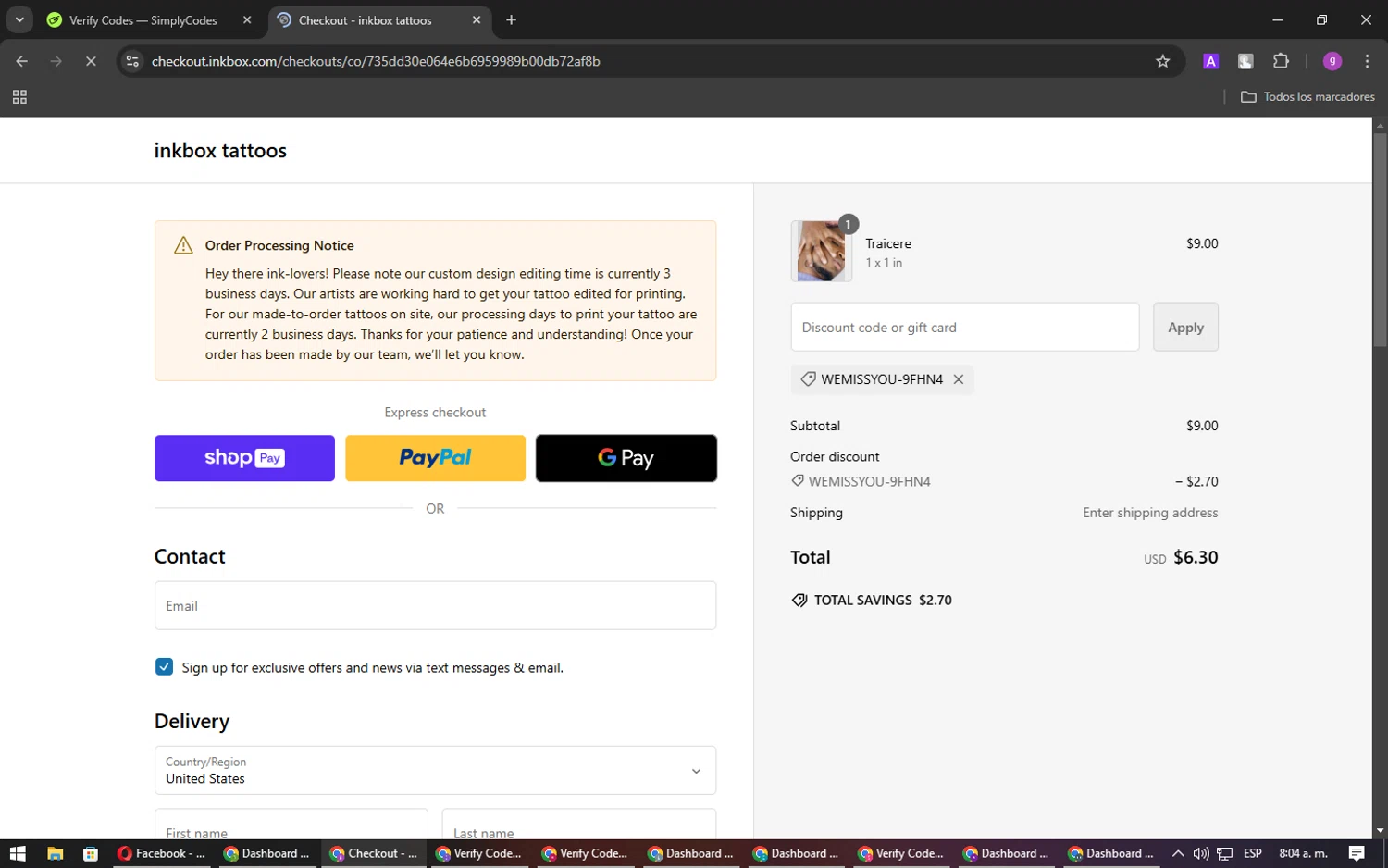Show hidden system tray icons

coord(1177,853)
